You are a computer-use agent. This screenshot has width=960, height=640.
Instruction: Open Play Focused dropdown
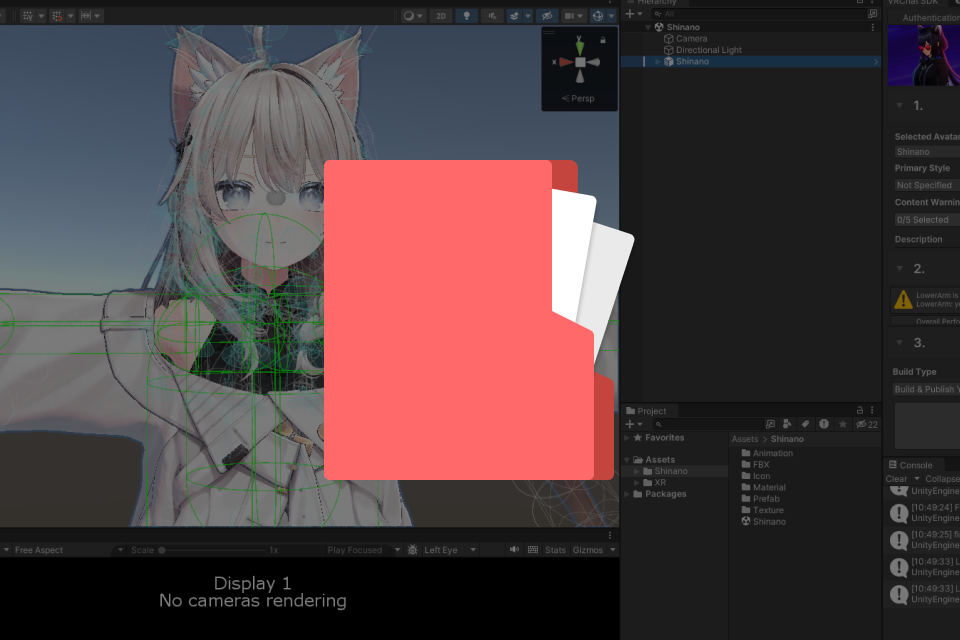(364, 550)
